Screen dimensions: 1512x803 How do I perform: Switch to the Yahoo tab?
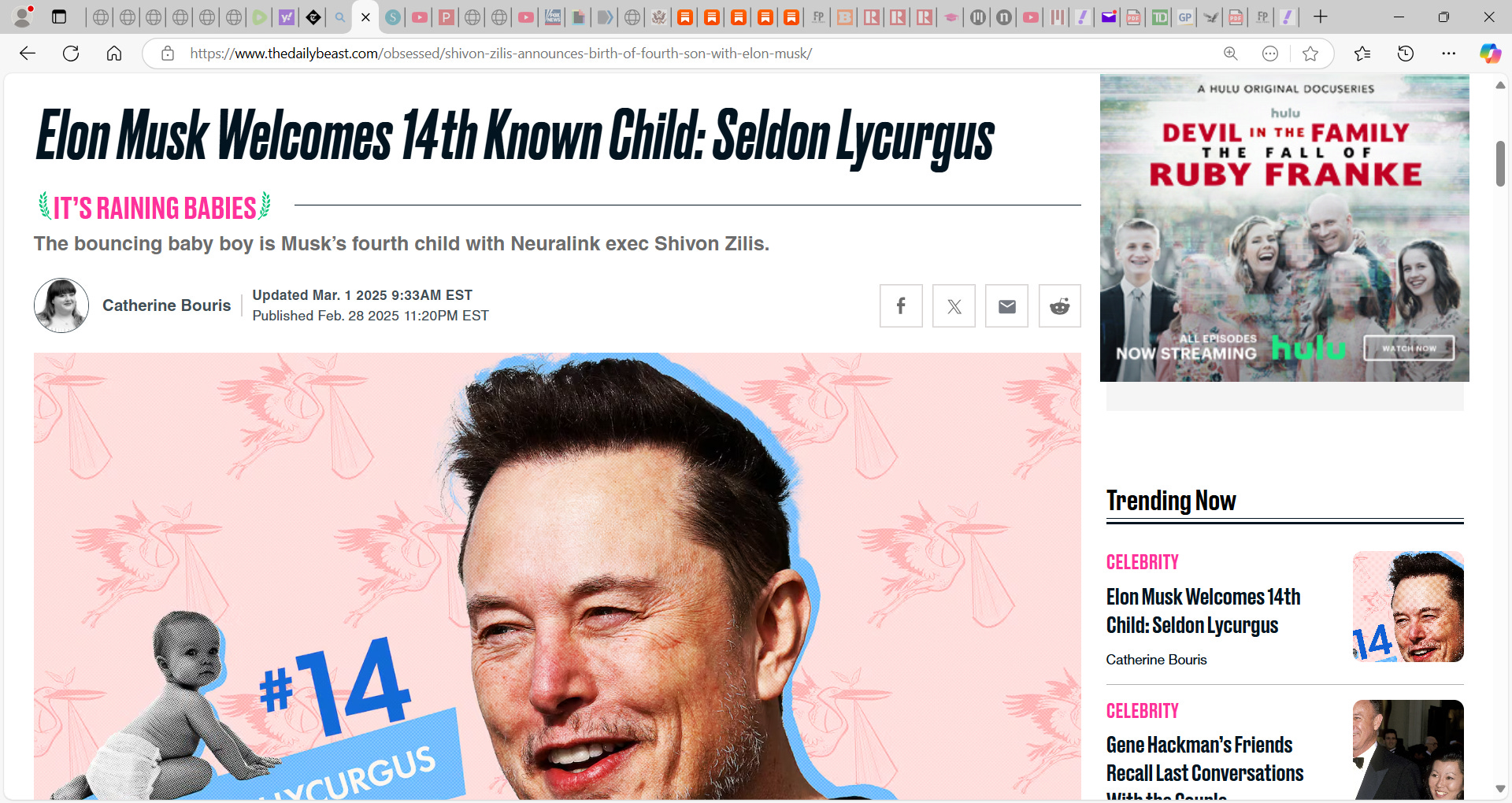tap(287, 17)
